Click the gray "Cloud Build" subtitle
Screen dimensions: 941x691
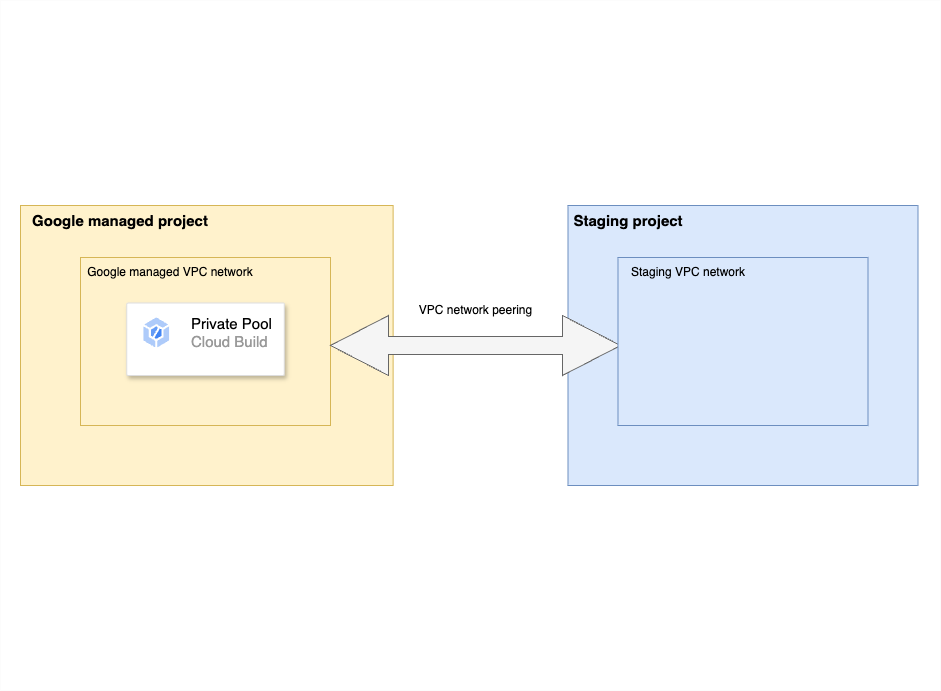(x=229, y=342)
